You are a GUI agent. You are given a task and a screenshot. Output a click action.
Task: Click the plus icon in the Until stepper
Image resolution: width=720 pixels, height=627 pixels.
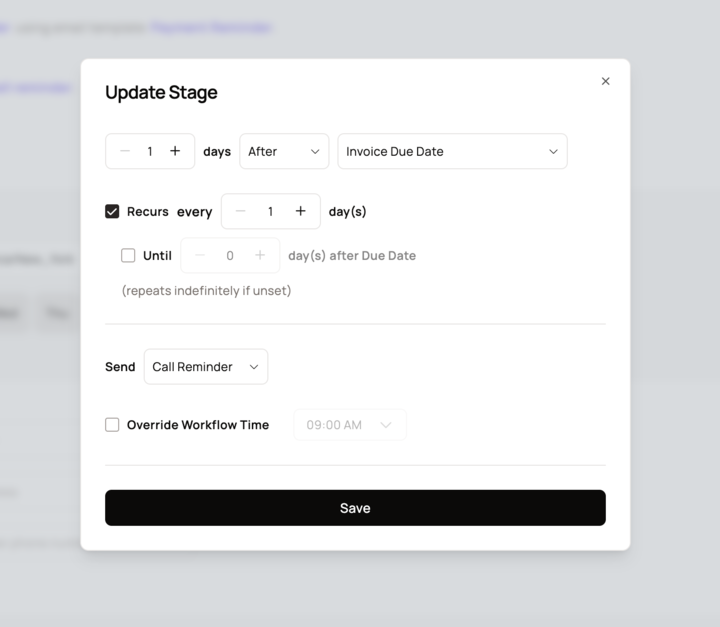[260, 255]
